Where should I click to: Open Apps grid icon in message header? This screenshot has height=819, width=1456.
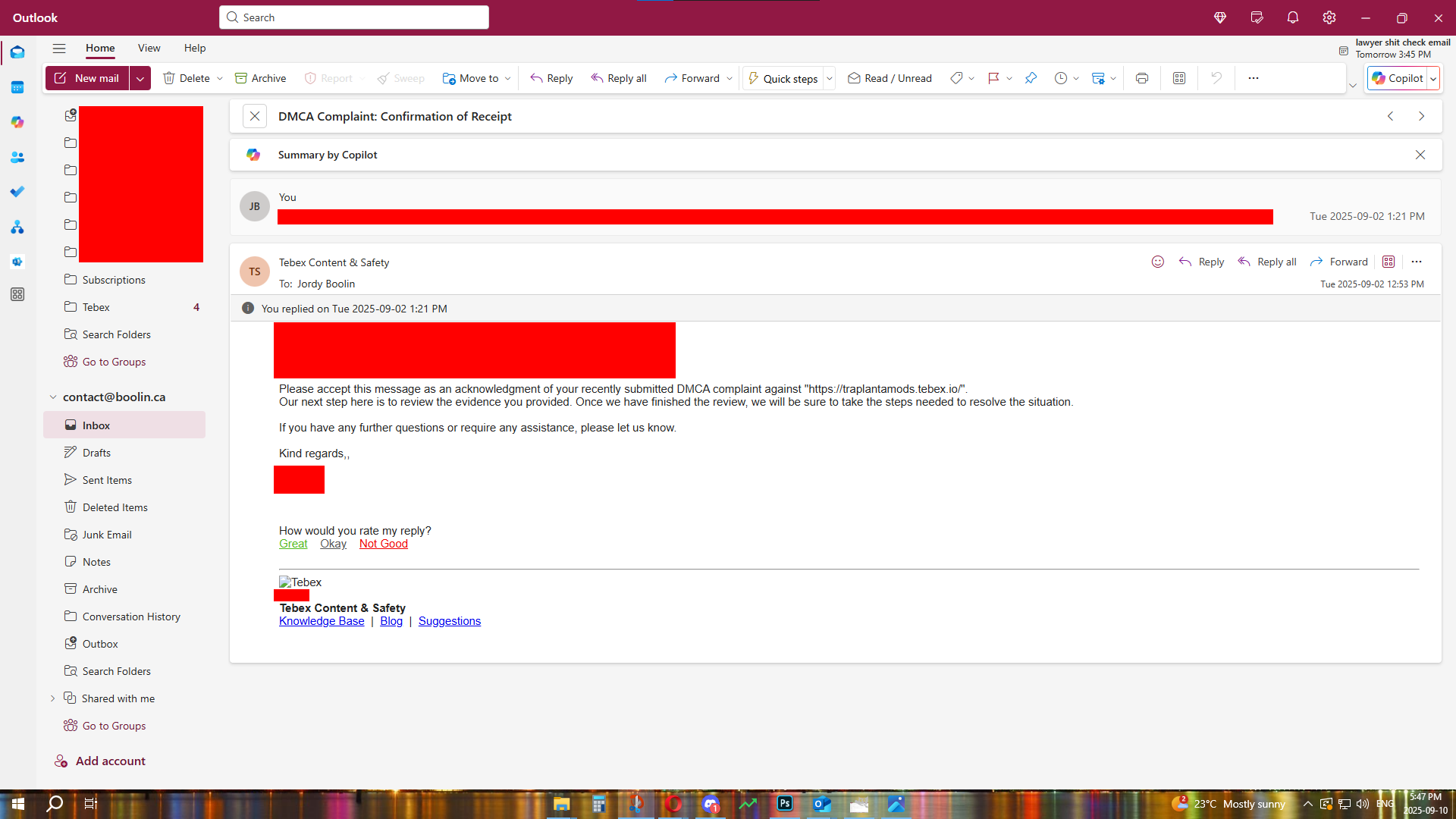point(1389,262)
